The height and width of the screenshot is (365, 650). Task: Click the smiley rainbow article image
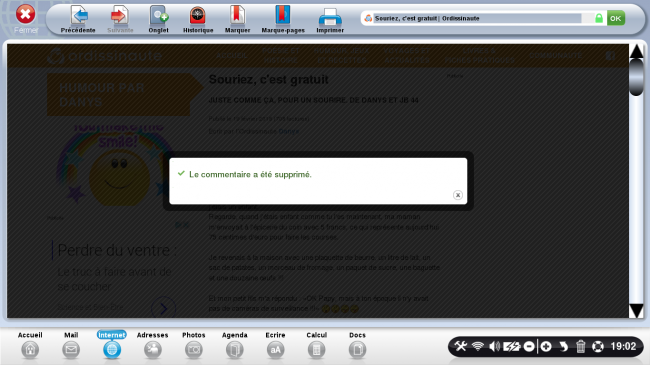[117, 165]
